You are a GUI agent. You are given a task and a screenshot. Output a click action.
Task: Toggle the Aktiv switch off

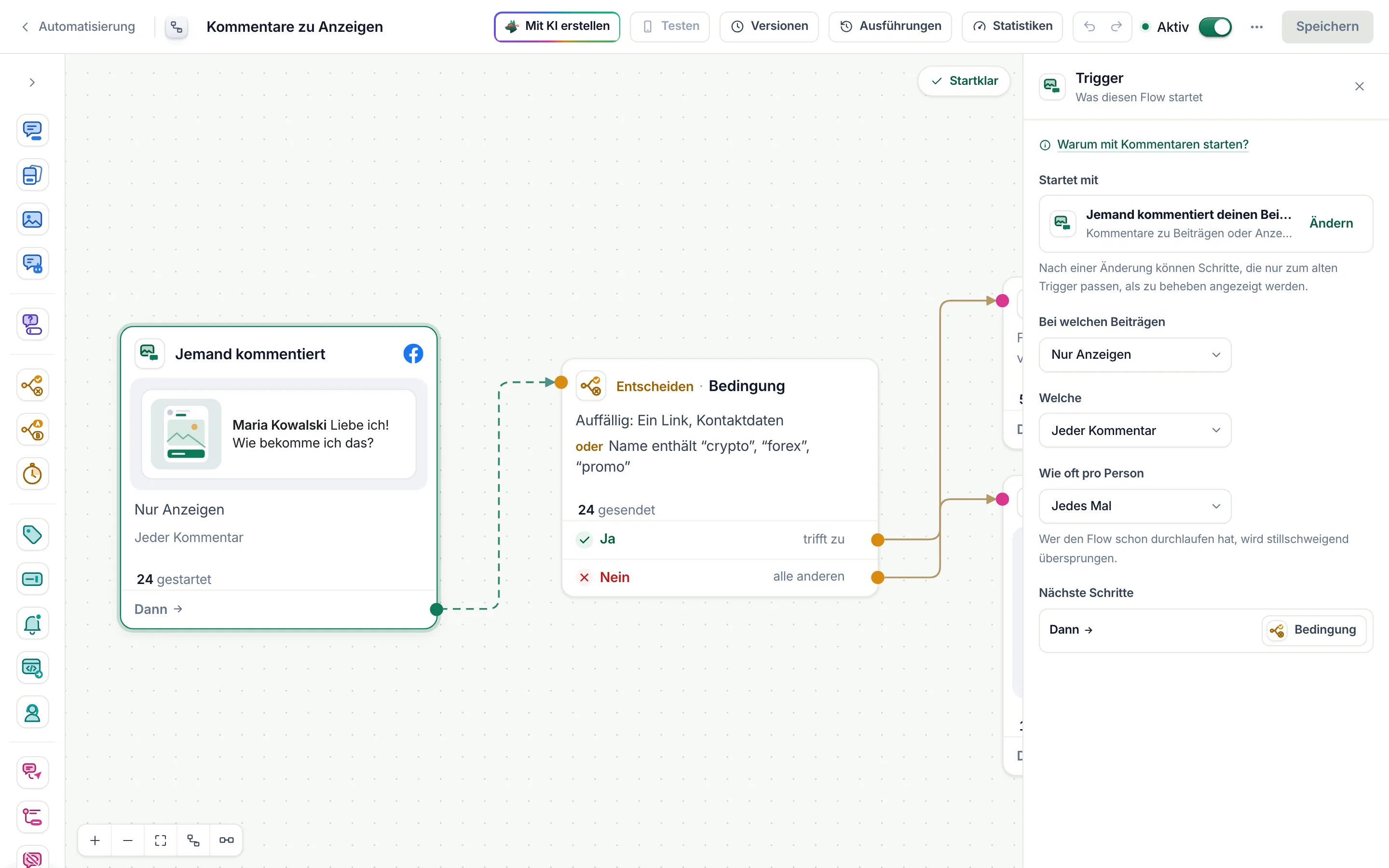[1215, 27]
